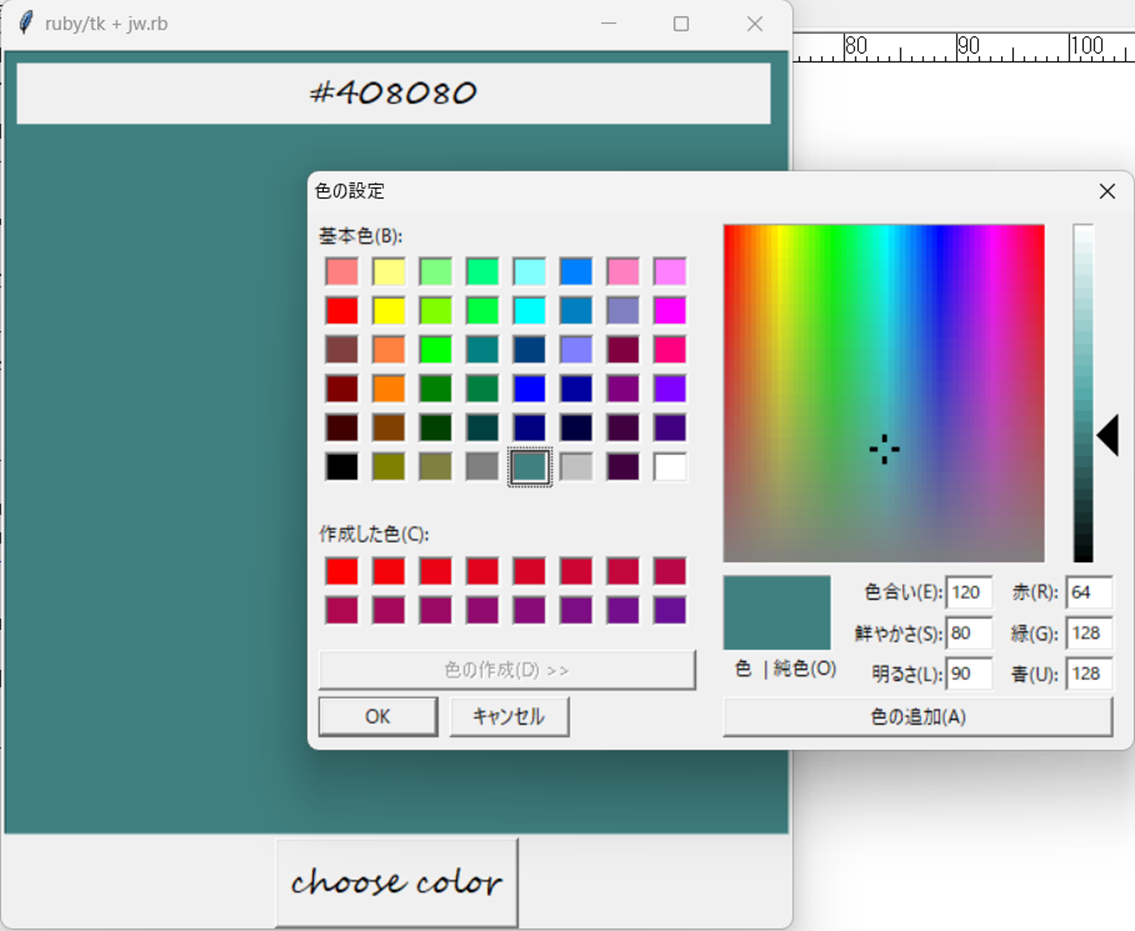
Task: Click the black arrow on the luminance slider
Action: [x=1109, y=434]
